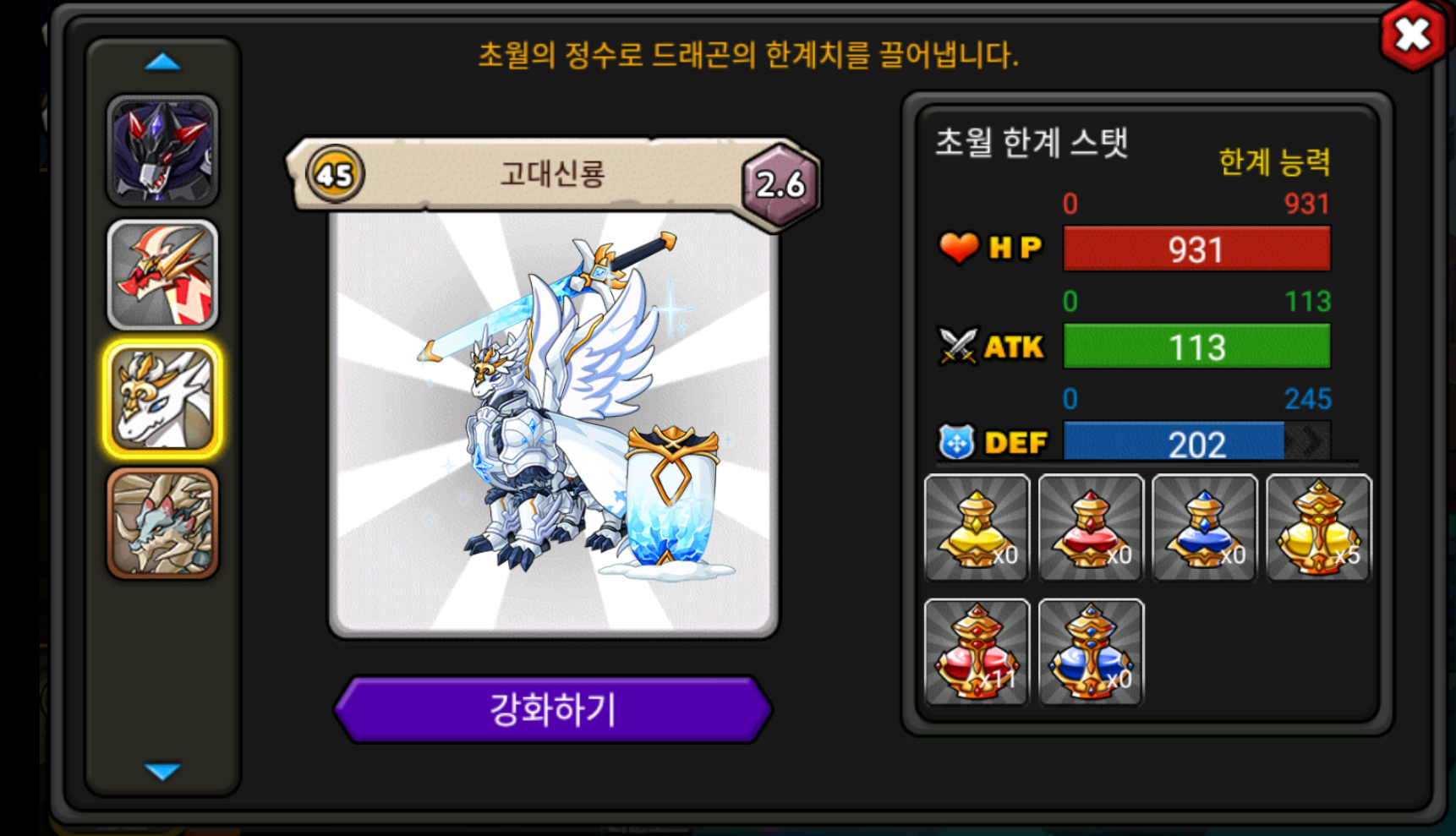Click the white dragon artwork image
This screenshot has width=1456, height=836.
click(x=554, y=423)
